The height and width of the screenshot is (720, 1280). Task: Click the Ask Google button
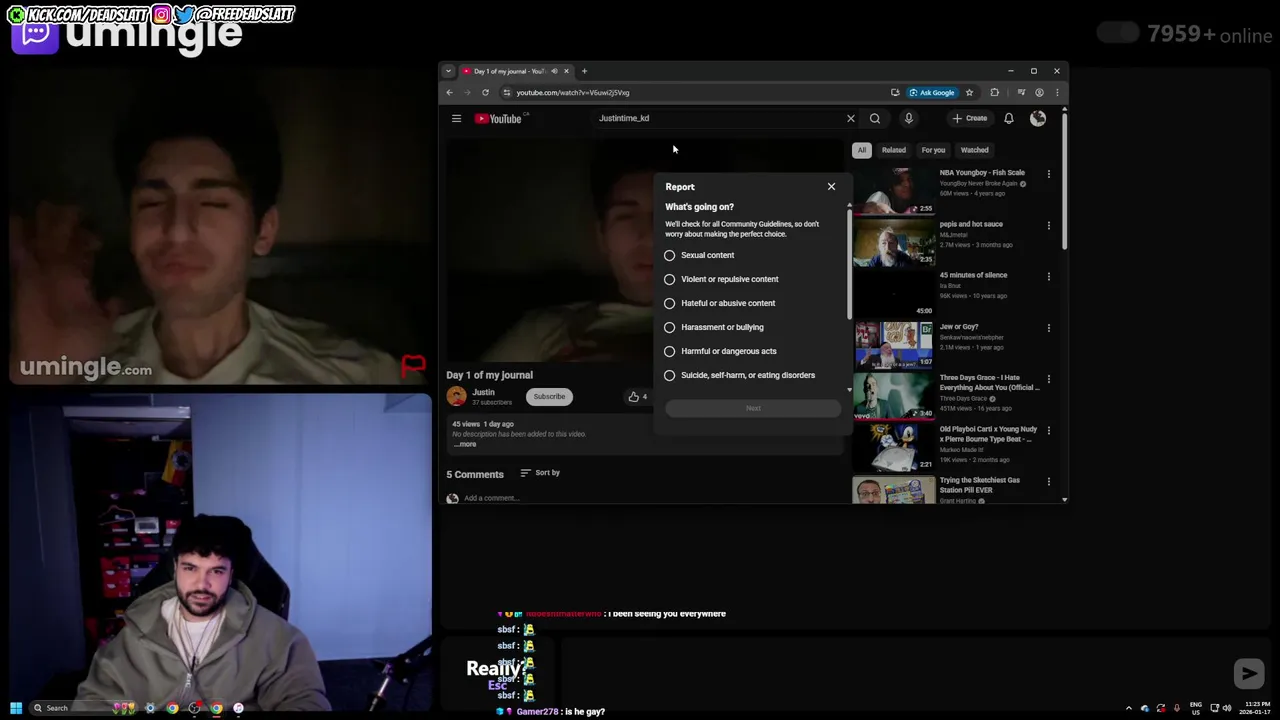coord(932,92)
